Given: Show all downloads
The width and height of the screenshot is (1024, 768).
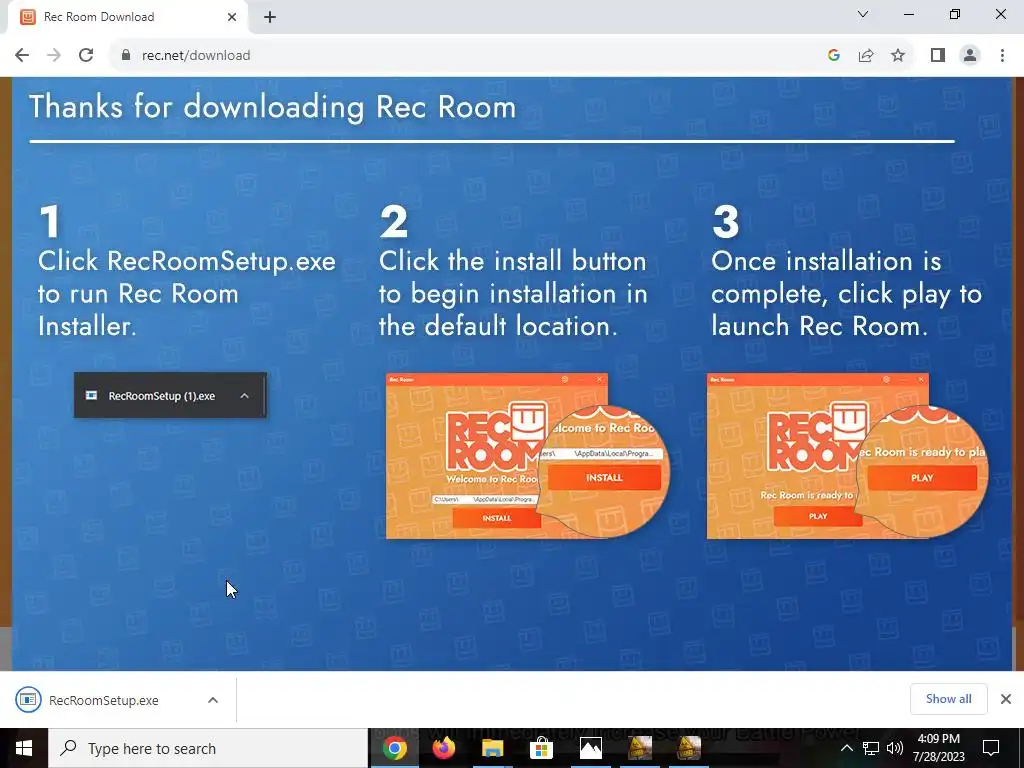Looking at the screenshot, I should pos(948,699).
